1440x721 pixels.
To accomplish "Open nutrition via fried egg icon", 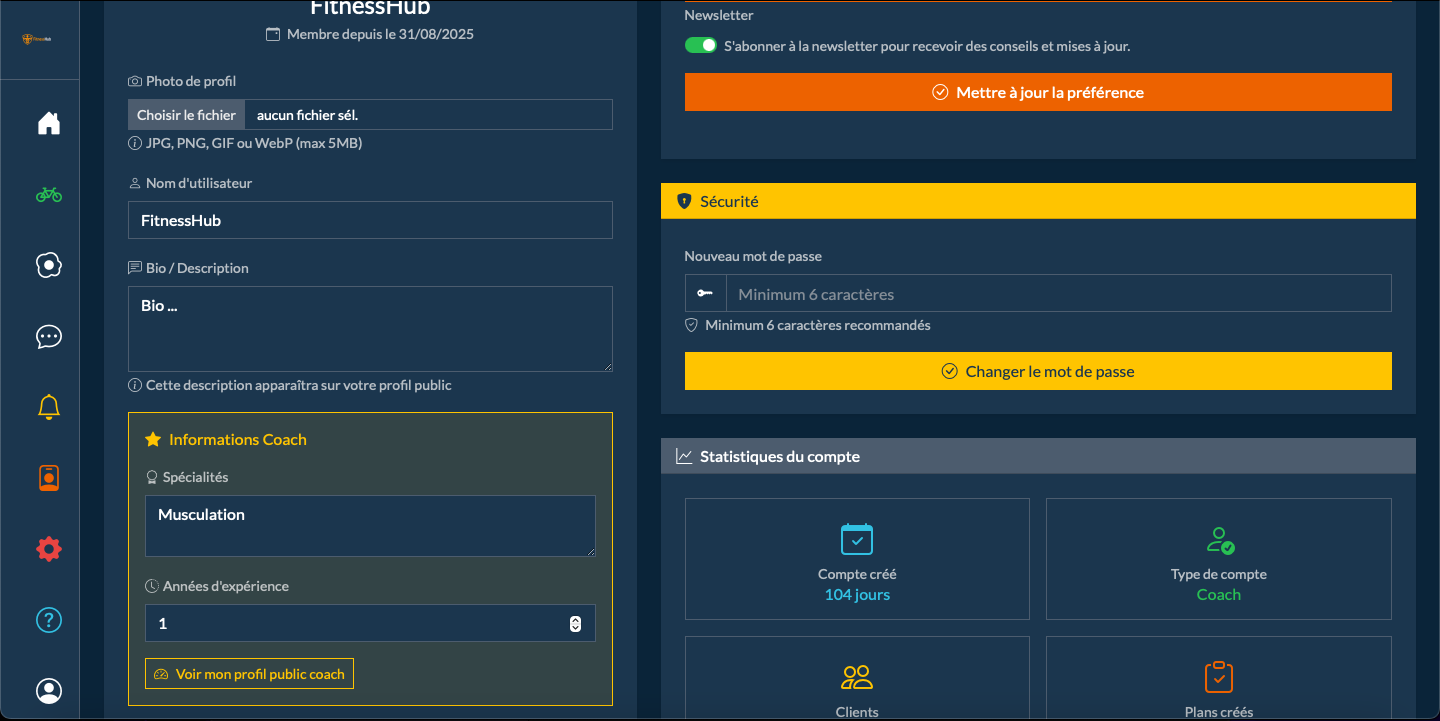I will click(49, 265).
